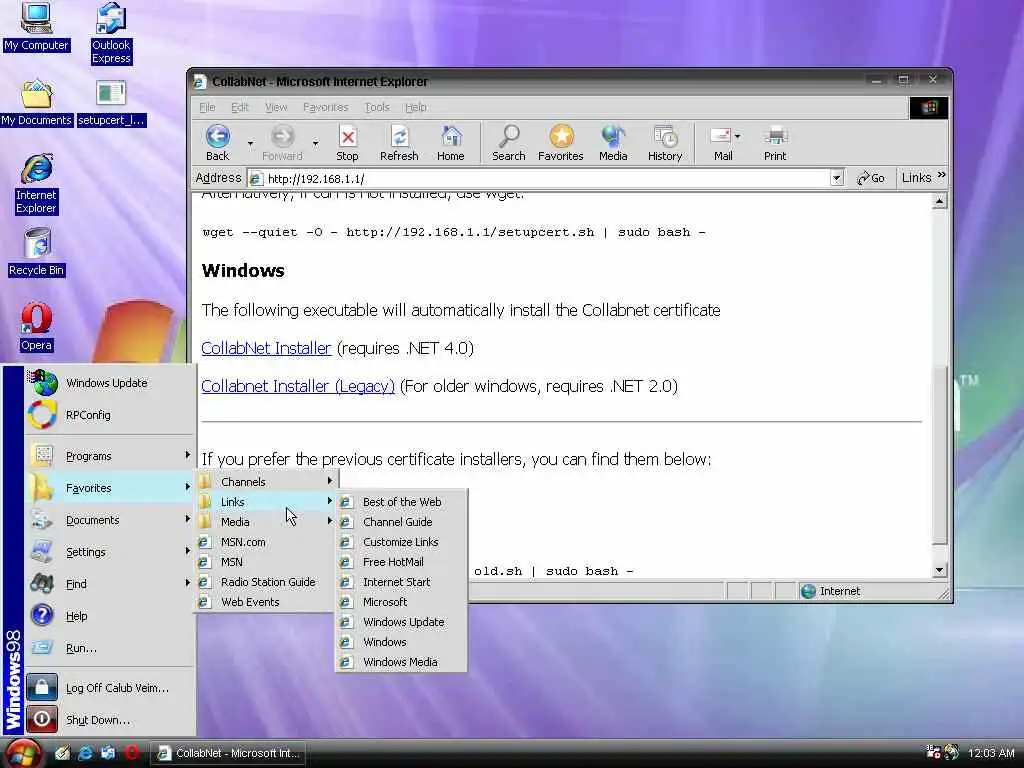Select Opera desktop icon

pyautogui.click(x=36, y=327)
